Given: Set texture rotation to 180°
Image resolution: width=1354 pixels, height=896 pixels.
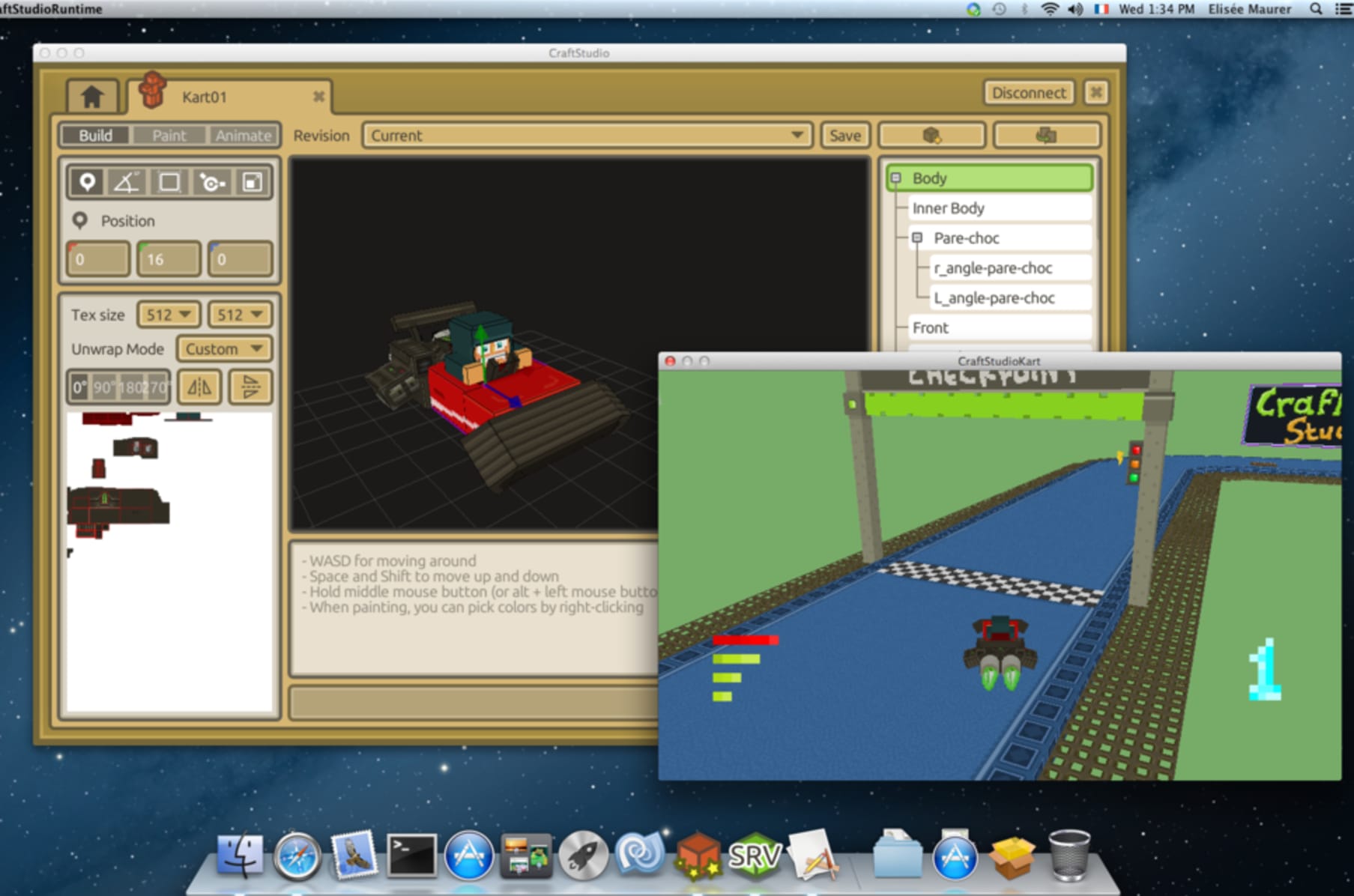Looking at the screenshot, I should [x=130, y=387].
